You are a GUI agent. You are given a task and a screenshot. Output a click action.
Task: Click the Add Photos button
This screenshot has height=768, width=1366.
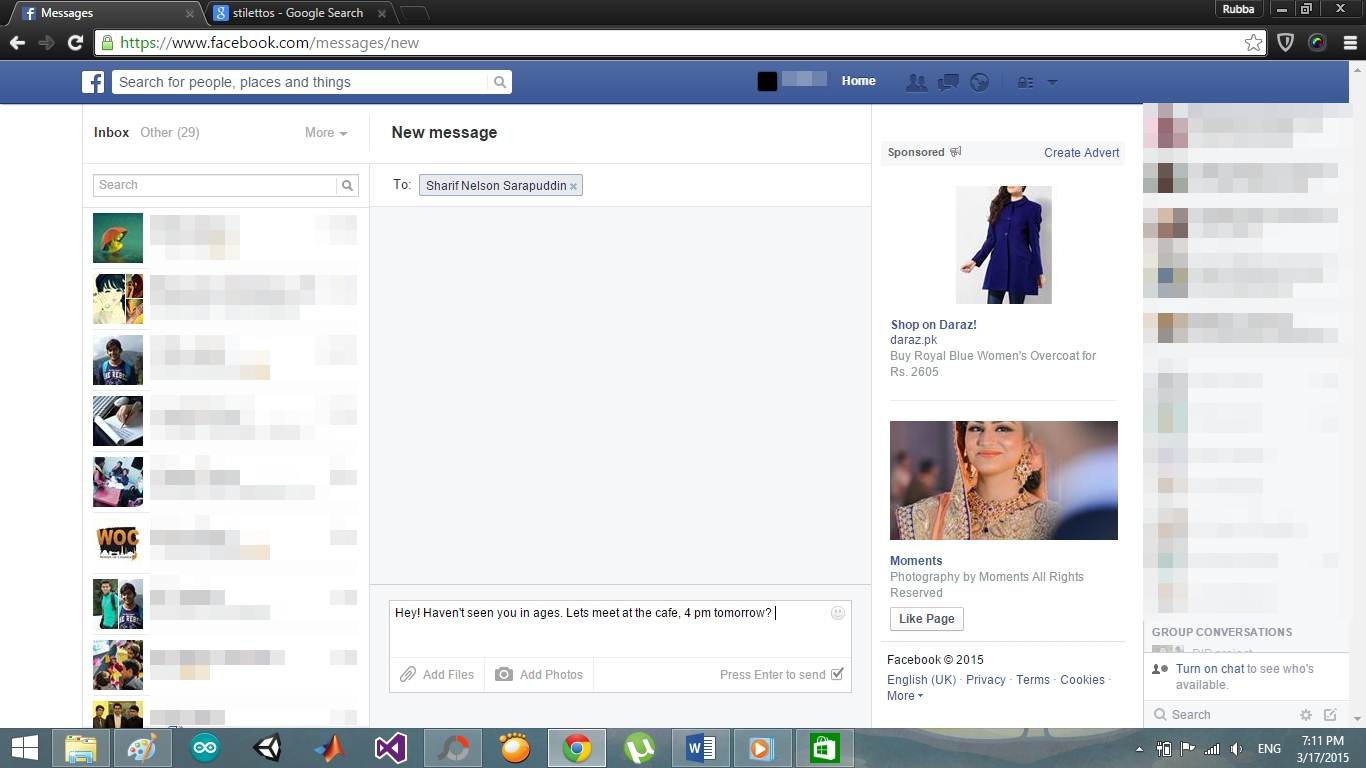point(539,675)
